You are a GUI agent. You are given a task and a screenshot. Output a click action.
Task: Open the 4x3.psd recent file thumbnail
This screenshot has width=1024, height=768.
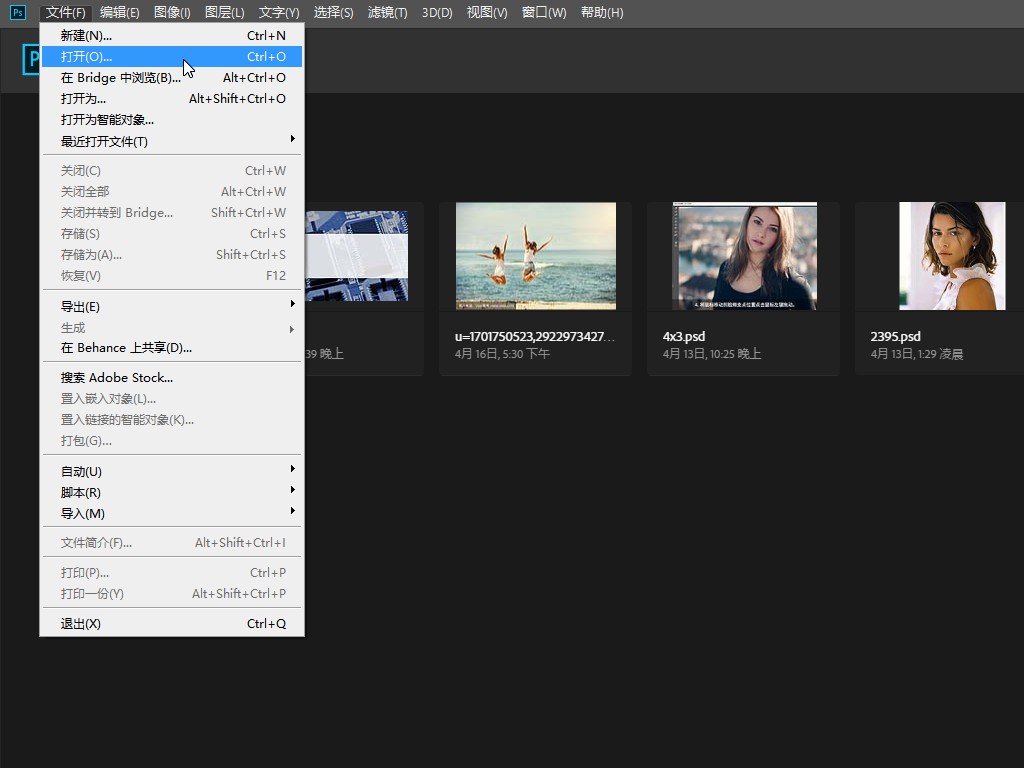[x=744, y=256]
